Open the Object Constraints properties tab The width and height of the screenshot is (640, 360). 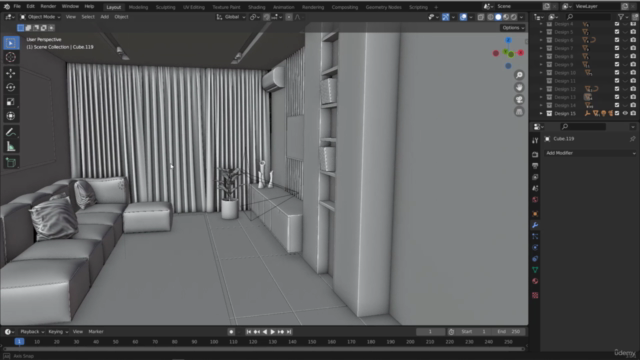pyautogui.click(x=535, y=259)
